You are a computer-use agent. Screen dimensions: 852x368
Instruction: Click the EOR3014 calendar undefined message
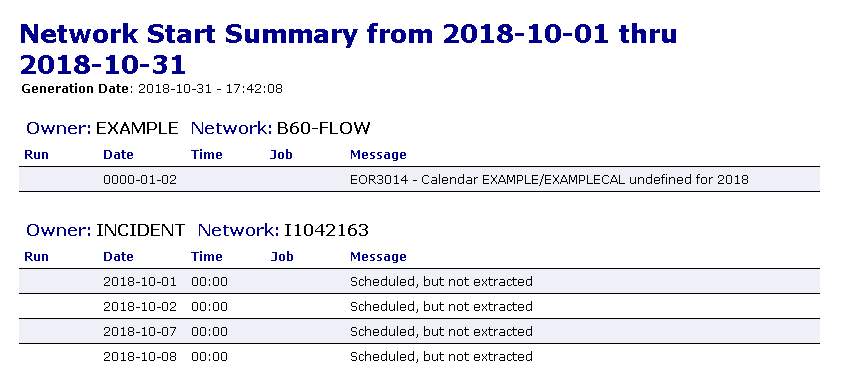[549, 179]
